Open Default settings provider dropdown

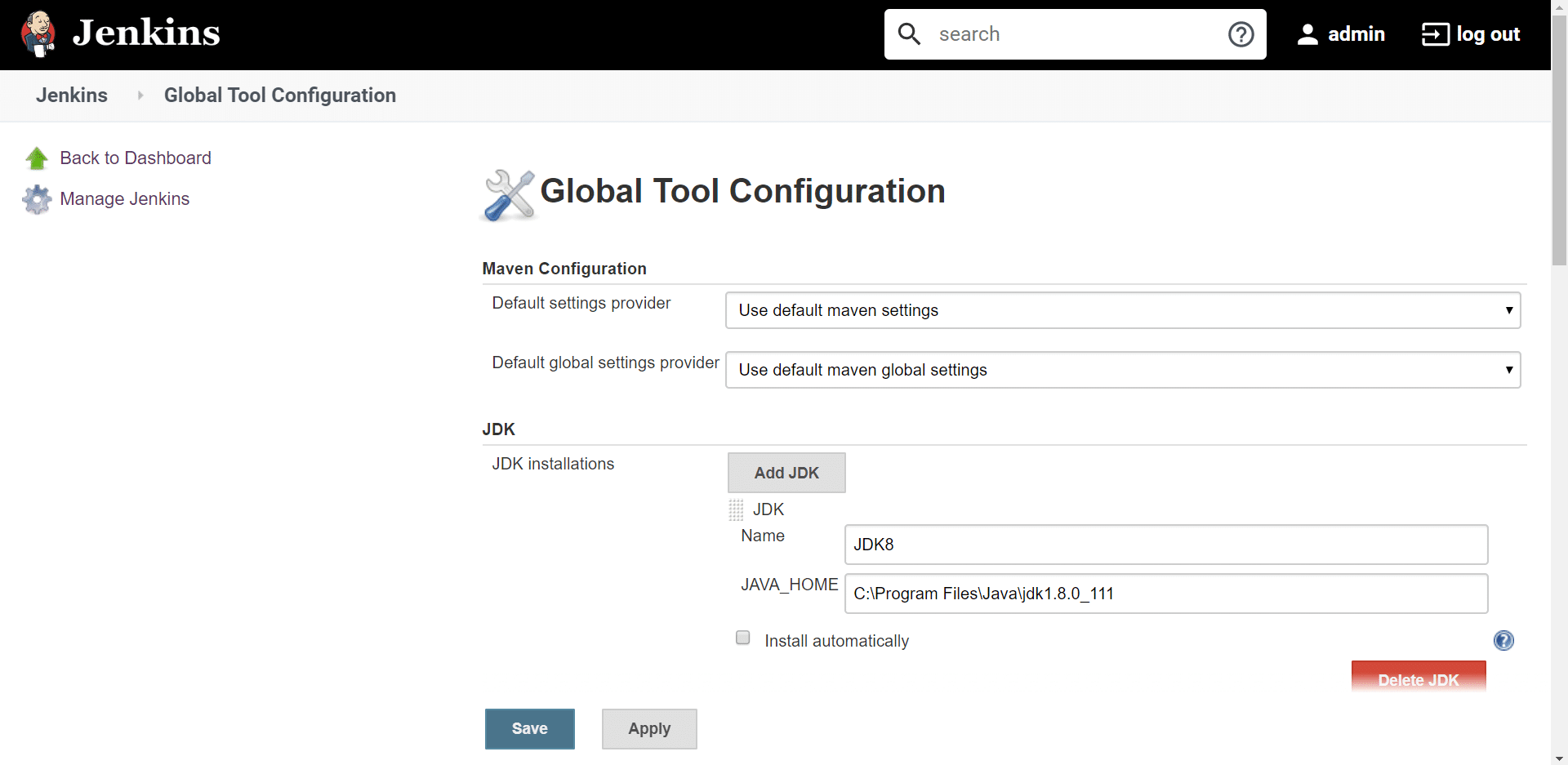(1122, 310)
